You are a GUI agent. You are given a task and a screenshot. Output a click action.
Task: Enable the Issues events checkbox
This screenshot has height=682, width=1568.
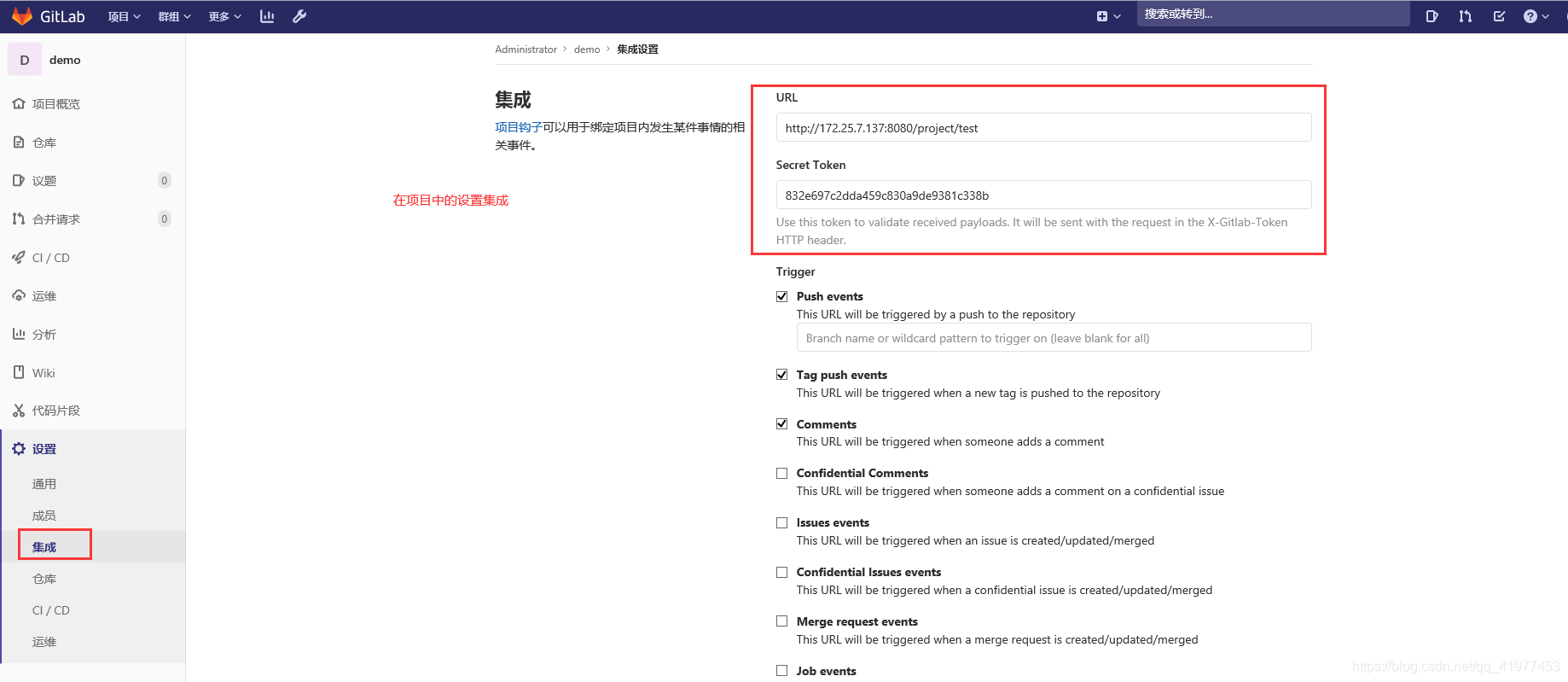click(x=781, y=522)
